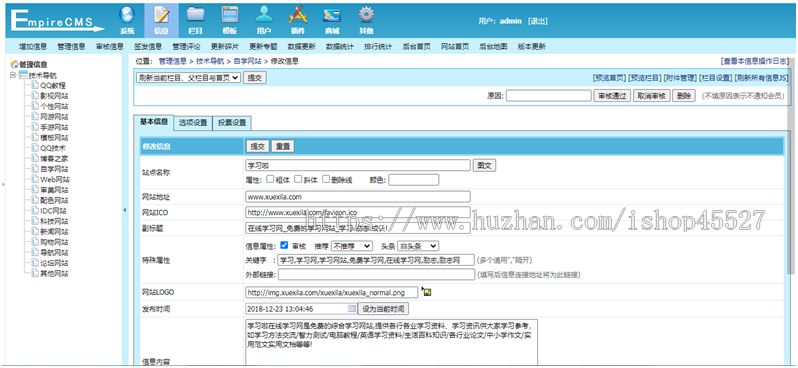Click the 自学网站 breadcrumb link
Viewport: 798px width, 368px height.
click(247, 61)
